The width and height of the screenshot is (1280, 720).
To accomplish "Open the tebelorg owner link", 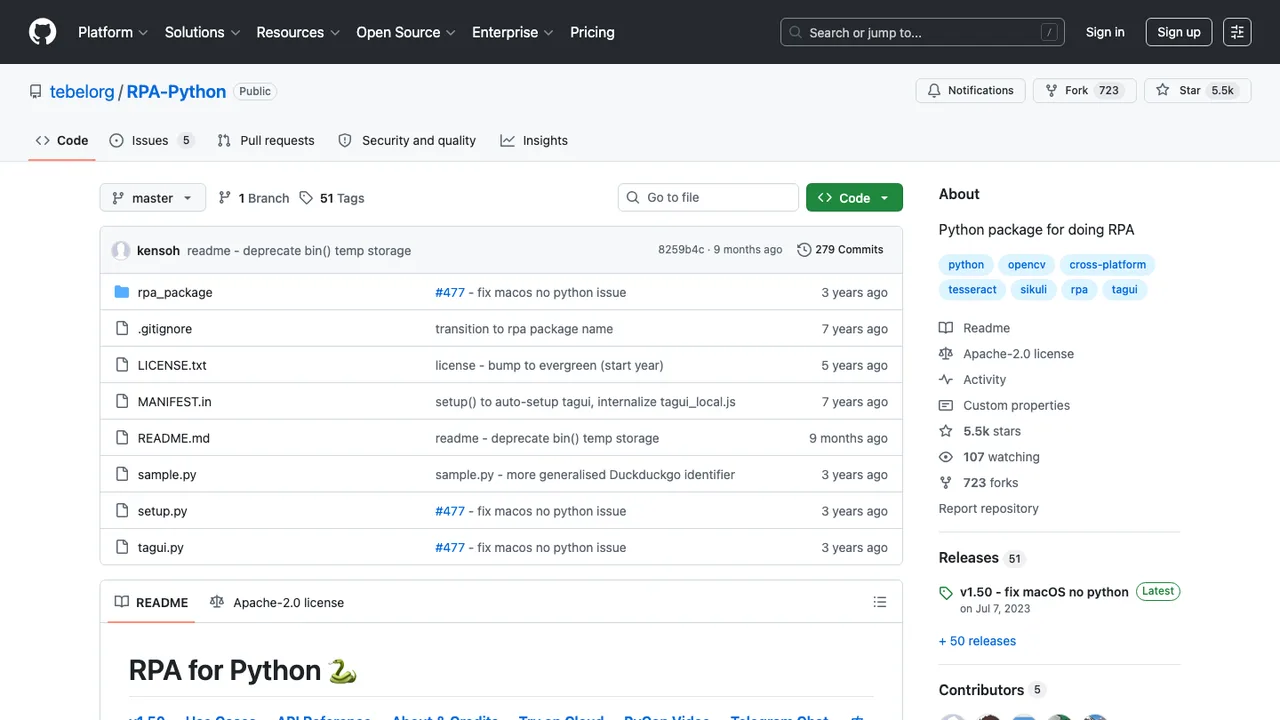I will click(x=82, y=91).
